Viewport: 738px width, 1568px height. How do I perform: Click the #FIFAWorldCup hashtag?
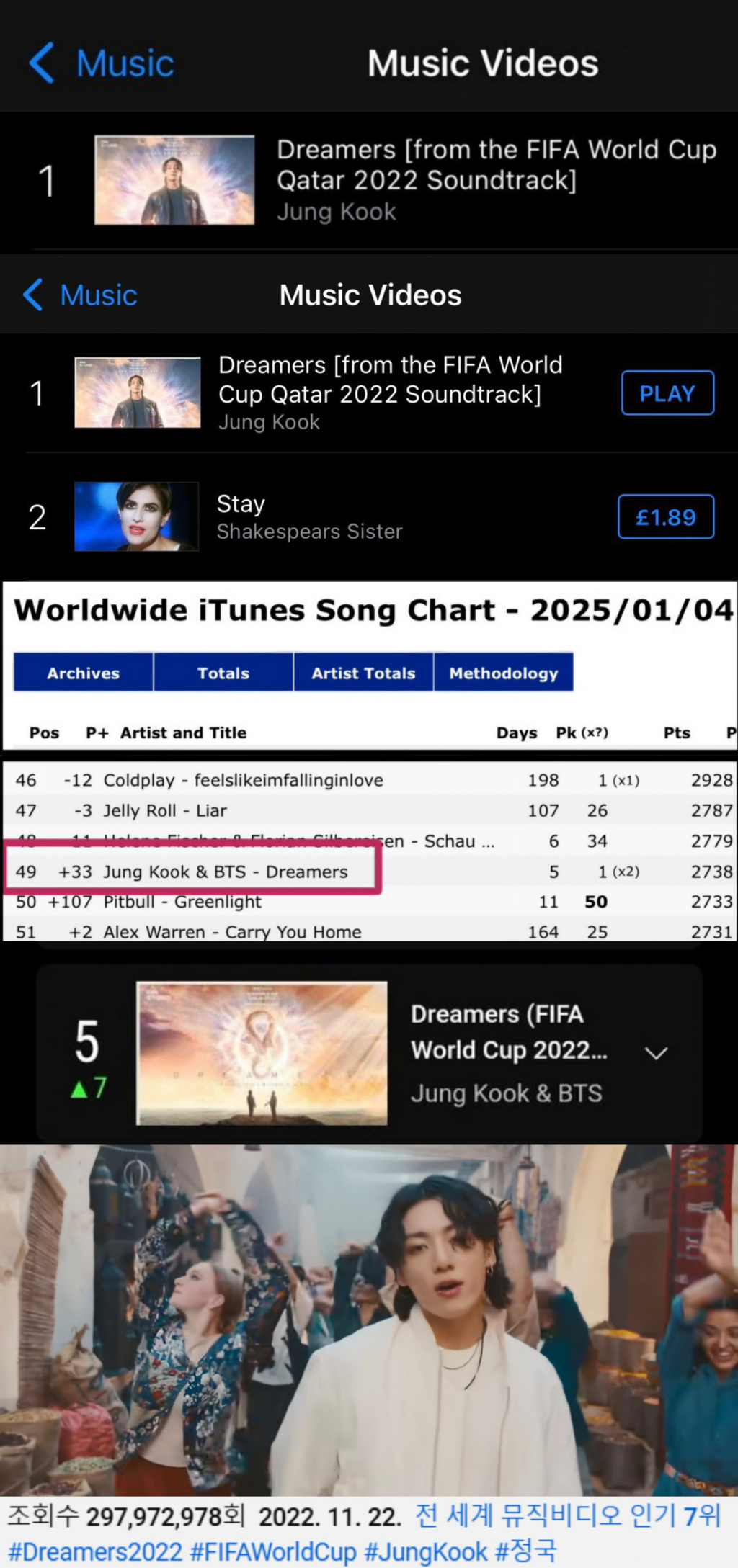tap(273, 1551)
